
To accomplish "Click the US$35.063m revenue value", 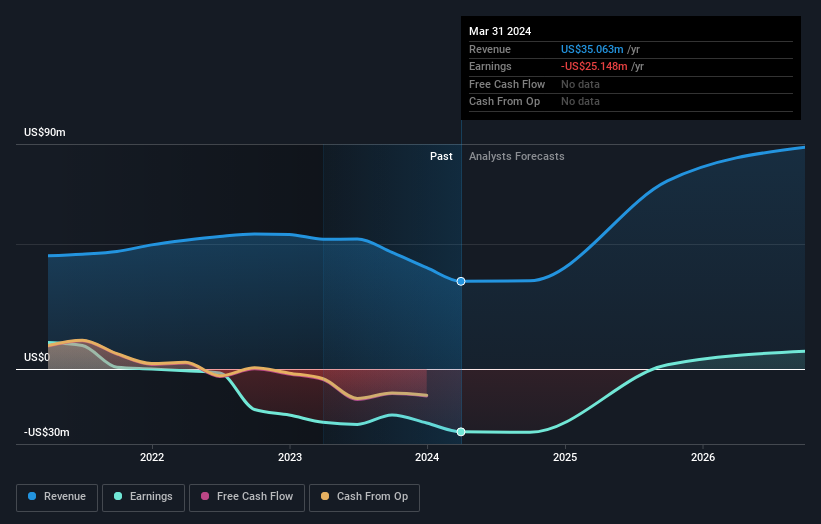I will pyautogui.click(x=592, y=49).
